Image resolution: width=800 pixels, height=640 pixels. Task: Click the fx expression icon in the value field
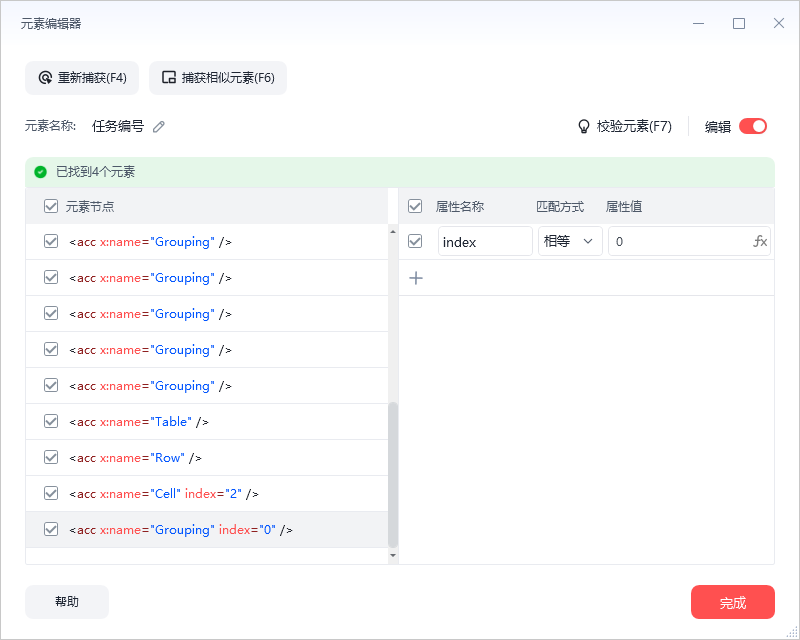tap(760, 241)
